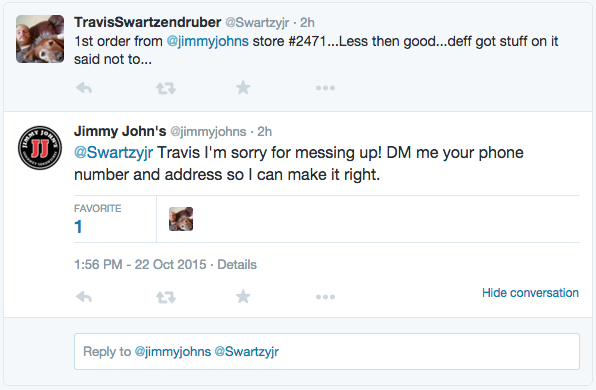Screen dimensions: 596x390
Task: Retweet Travis Swartzendruber's tweet
Action: (166, 88)
